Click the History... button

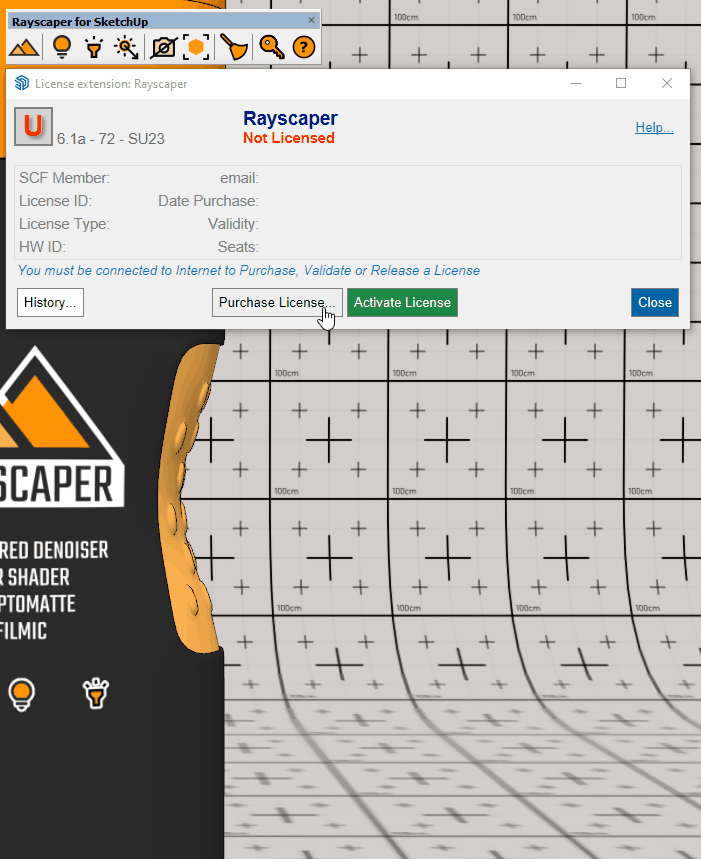(50, 302)
